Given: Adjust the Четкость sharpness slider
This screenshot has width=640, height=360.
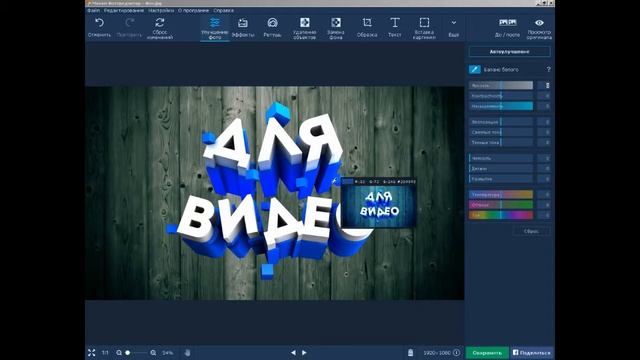Looking at the screenshot, I should (501, 158).
